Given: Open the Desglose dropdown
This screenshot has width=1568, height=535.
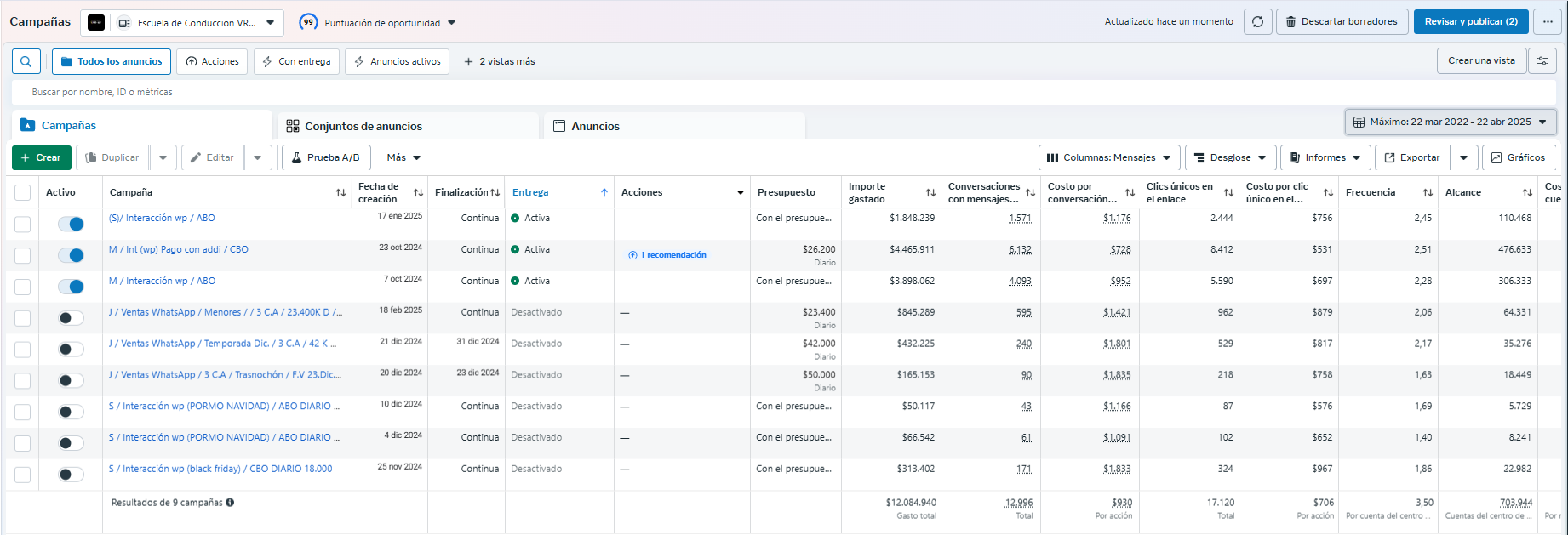Looking at the screenshot, I should click(x=1230, y=157).
